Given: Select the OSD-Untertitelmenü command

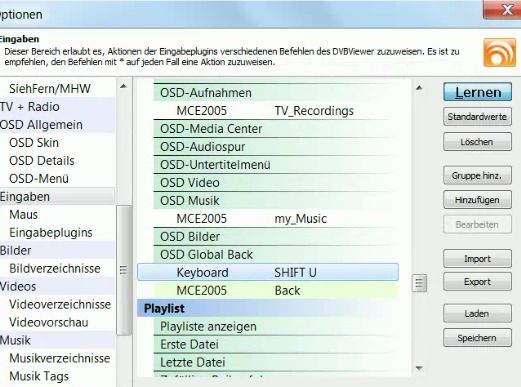Looking at the screenshot, I should [x=276, y=165].
